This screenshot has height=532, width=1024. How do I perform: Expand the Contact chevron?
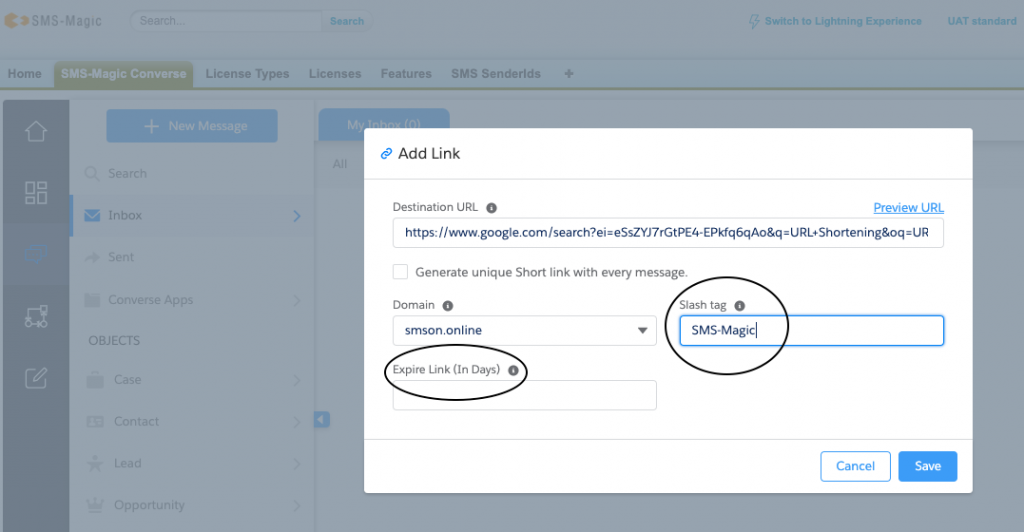(297, 422)
